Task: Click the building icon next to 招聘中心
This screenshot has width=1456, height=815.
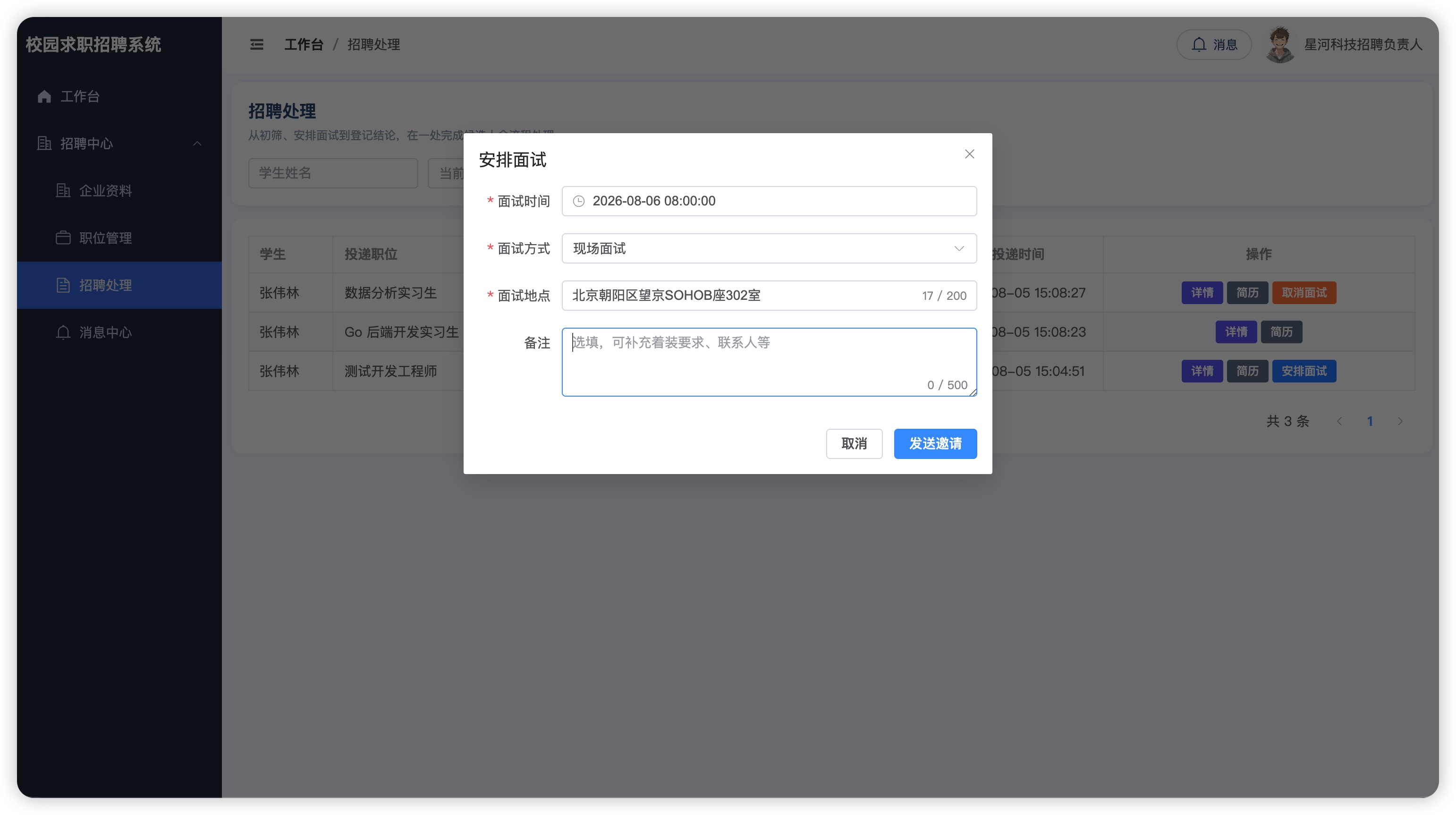Action: (x=44, y=144)
